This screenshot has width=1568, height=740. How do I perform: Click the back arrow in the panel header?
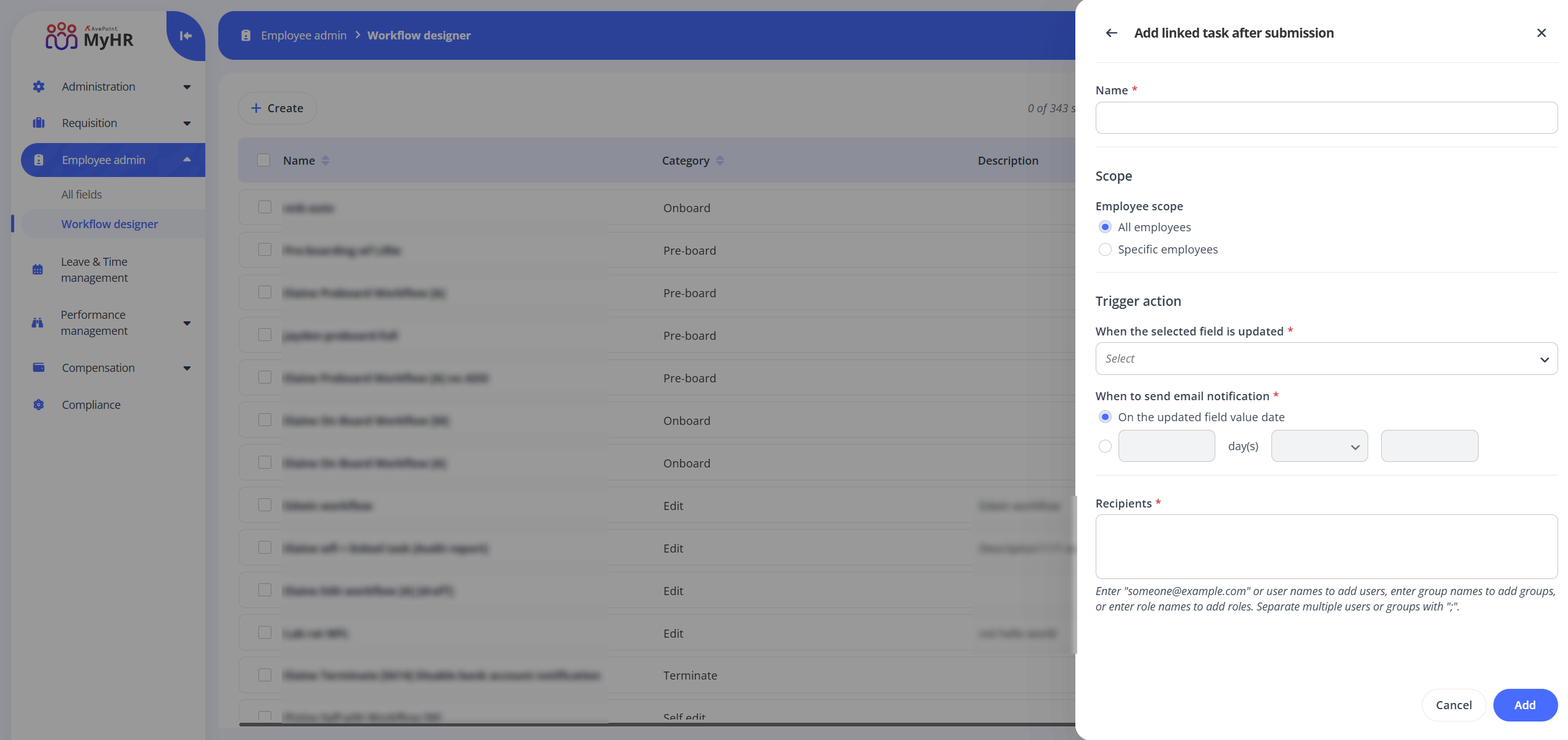click(1111, 33)
